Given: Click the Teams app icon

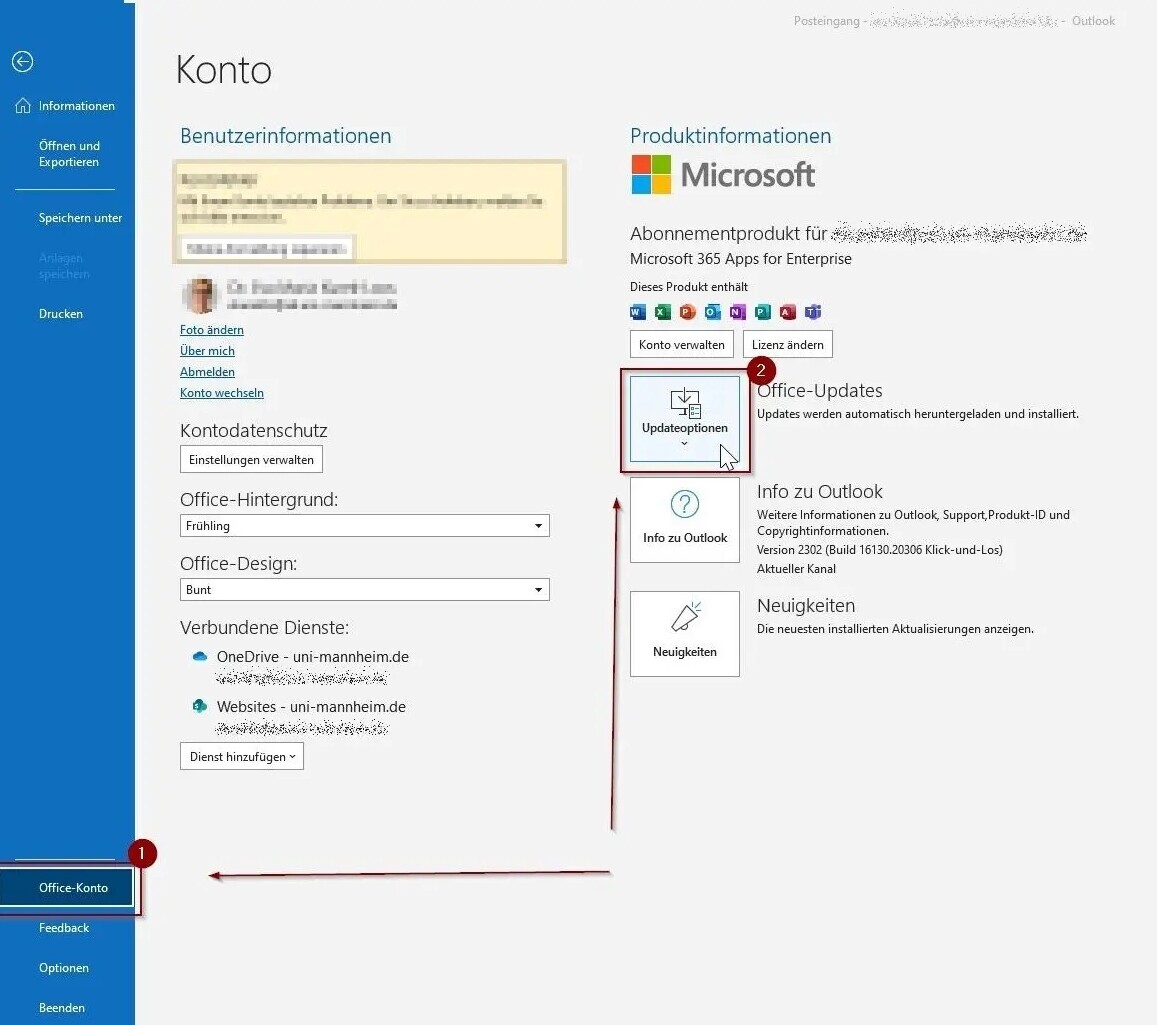Looking at the screenshot, I should point(813,312).
